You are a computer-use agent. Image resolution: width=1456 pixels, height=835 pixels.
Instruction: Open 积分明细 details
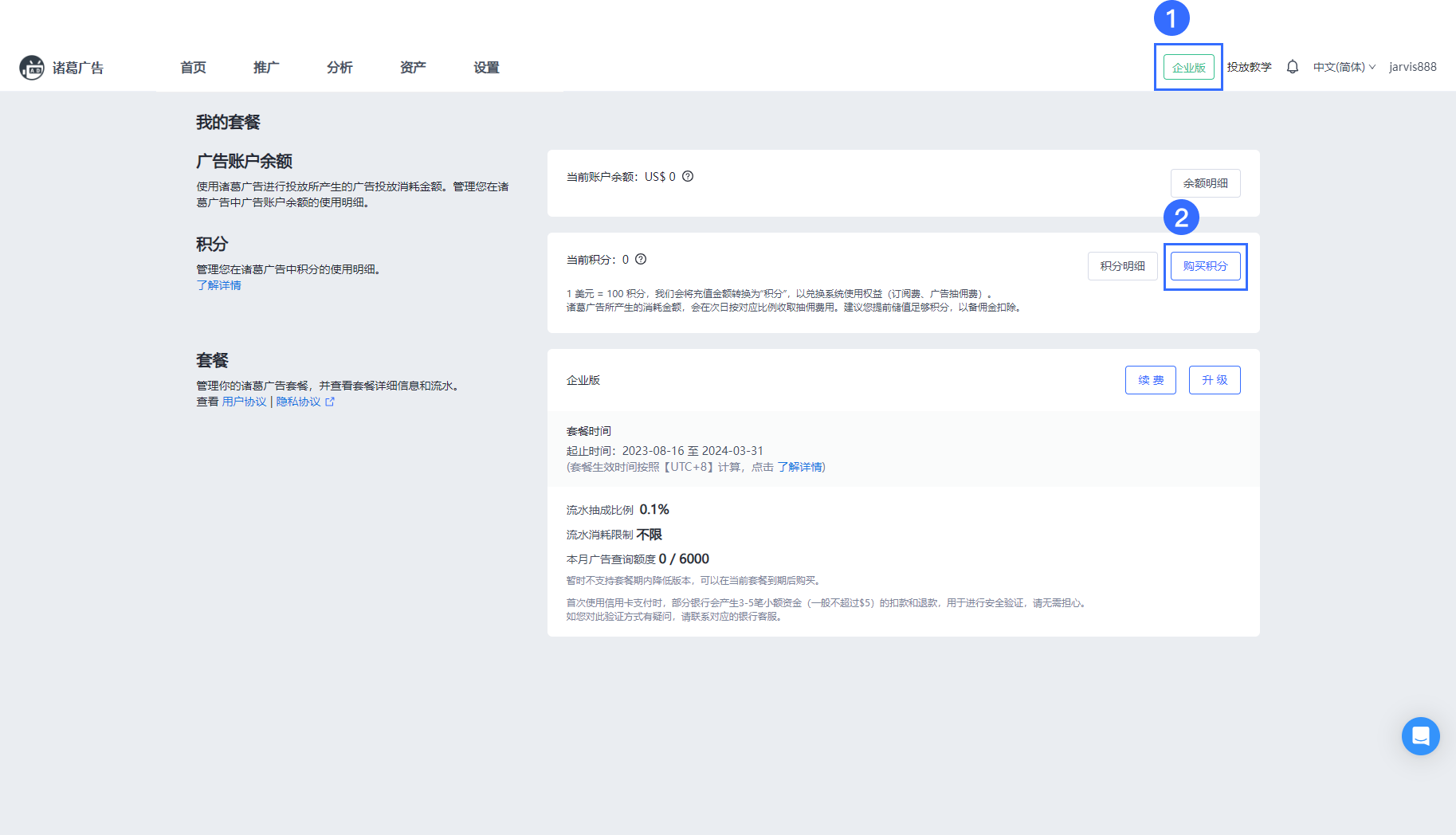1122,265
